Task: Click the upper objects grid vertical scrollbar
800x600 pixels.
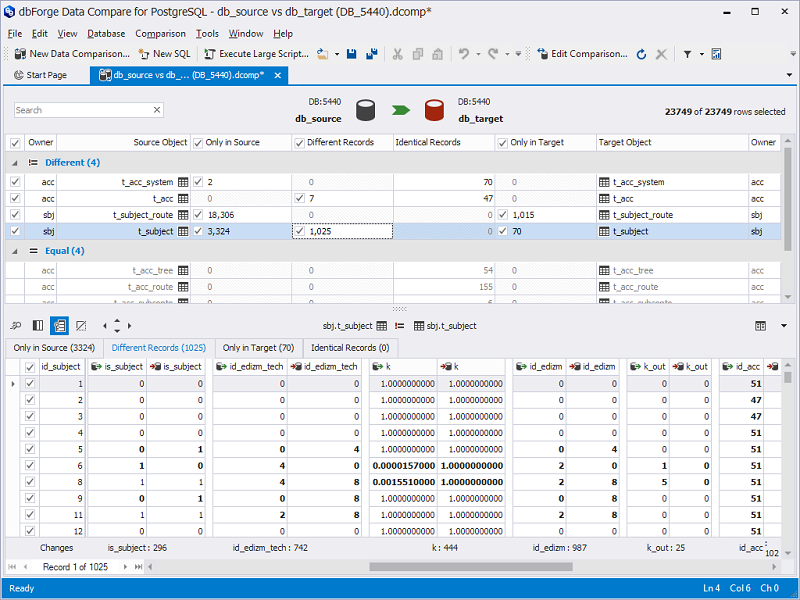Action: [x=788, y=199]
